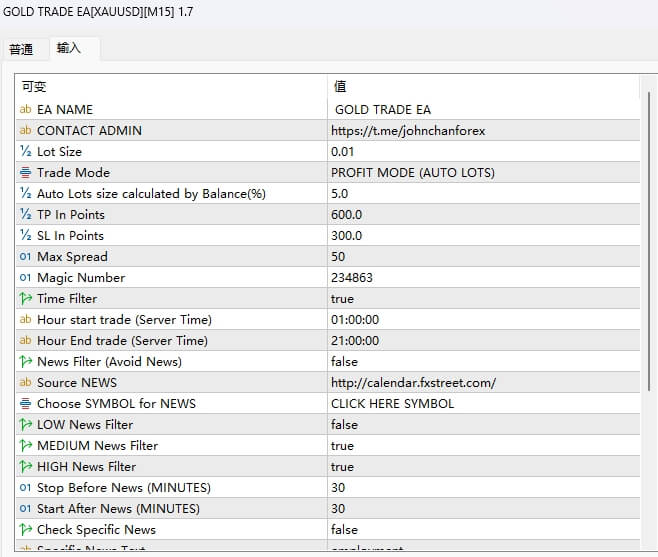Click the boolean arrow icon beside Time Filter
The height and width of the screenshot is (557, 658).
pos(26,298)
